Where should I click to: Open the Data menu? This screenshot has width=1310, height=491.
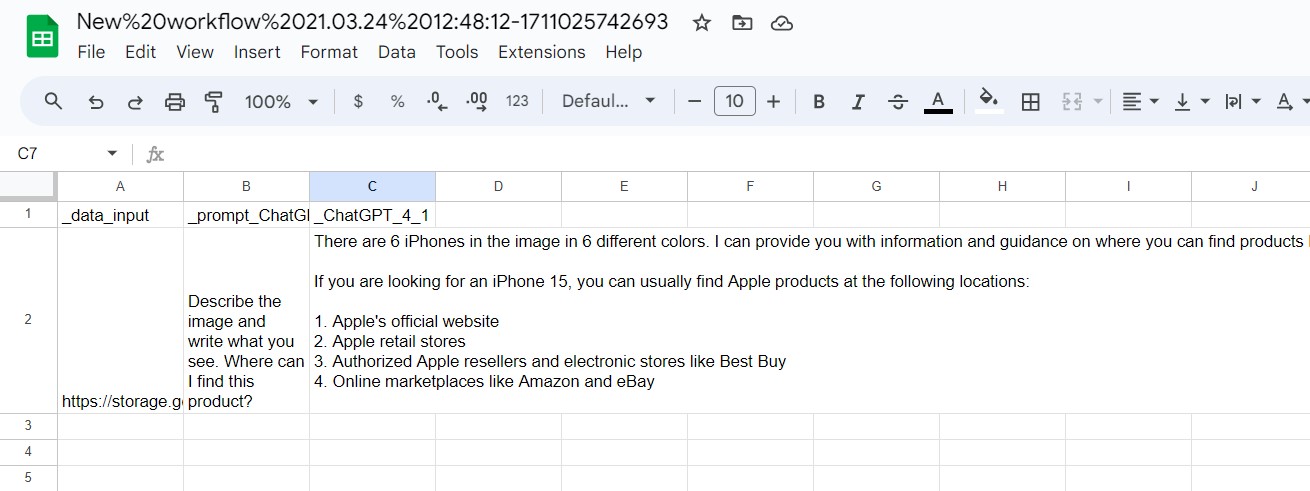click(x=396, y=52)
